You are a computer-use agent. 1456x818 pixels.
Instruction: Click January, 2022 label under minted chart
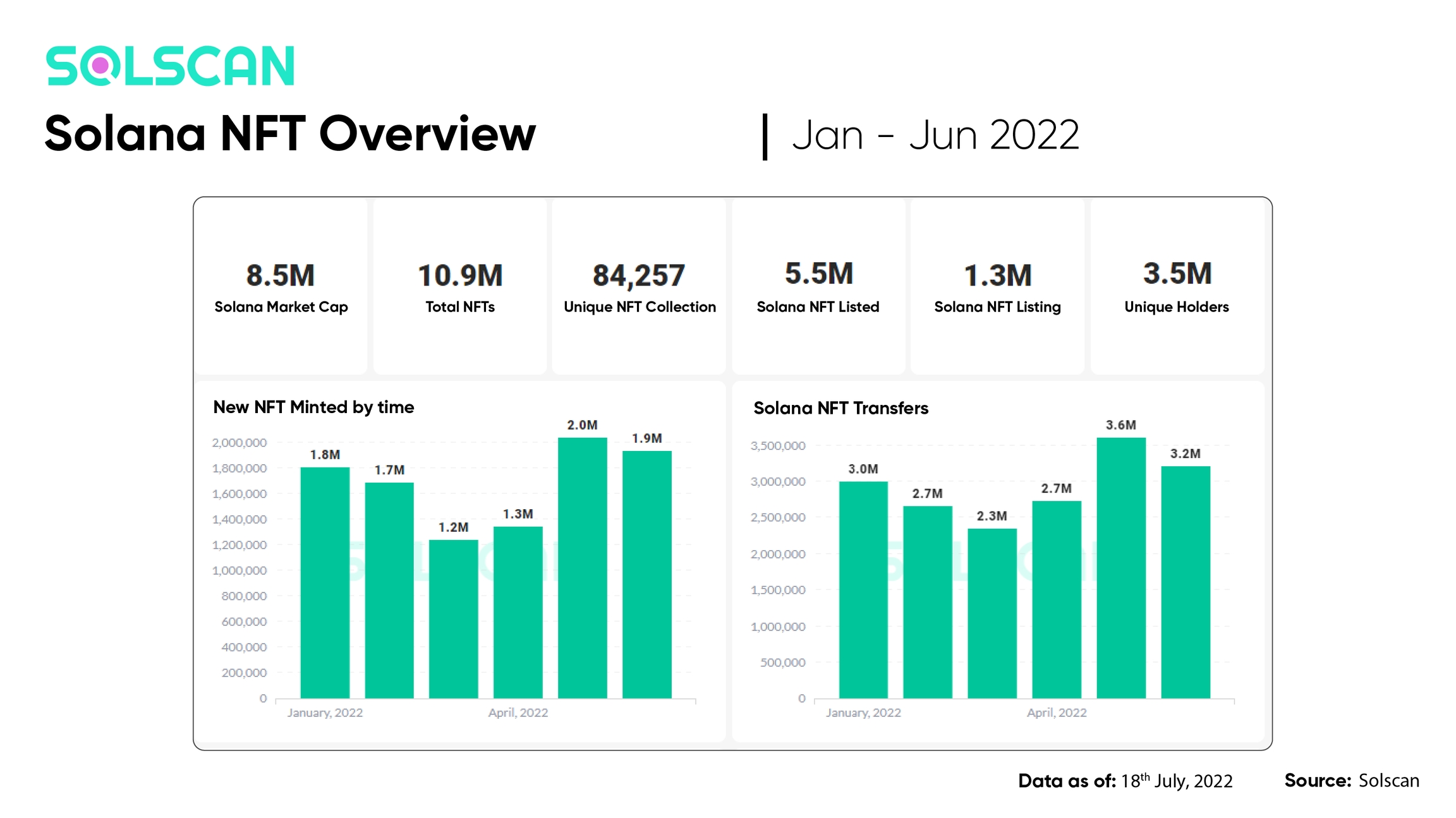[x=325, y=713]
